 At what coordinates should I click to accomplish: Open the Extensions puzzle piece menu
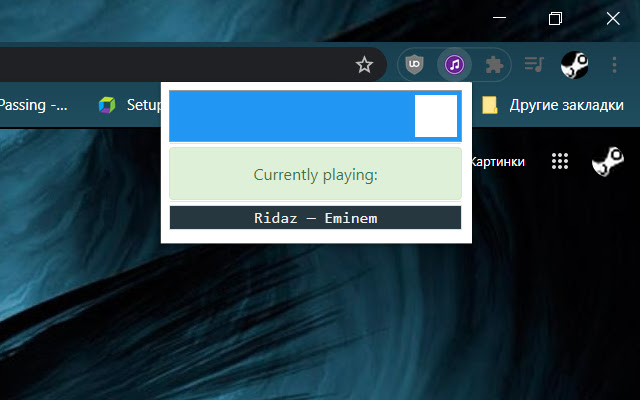pos(494,64)
